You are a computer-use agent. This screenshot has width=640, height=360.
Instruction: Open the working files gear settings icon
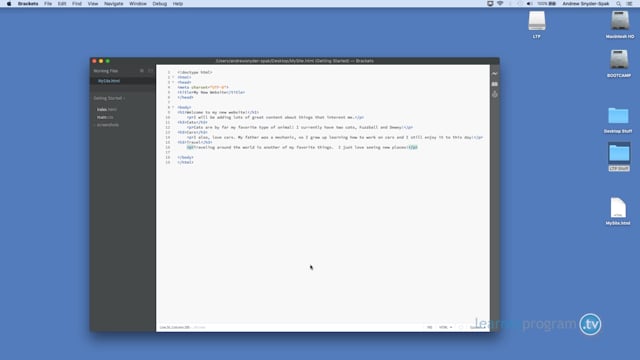click(142, 71)
